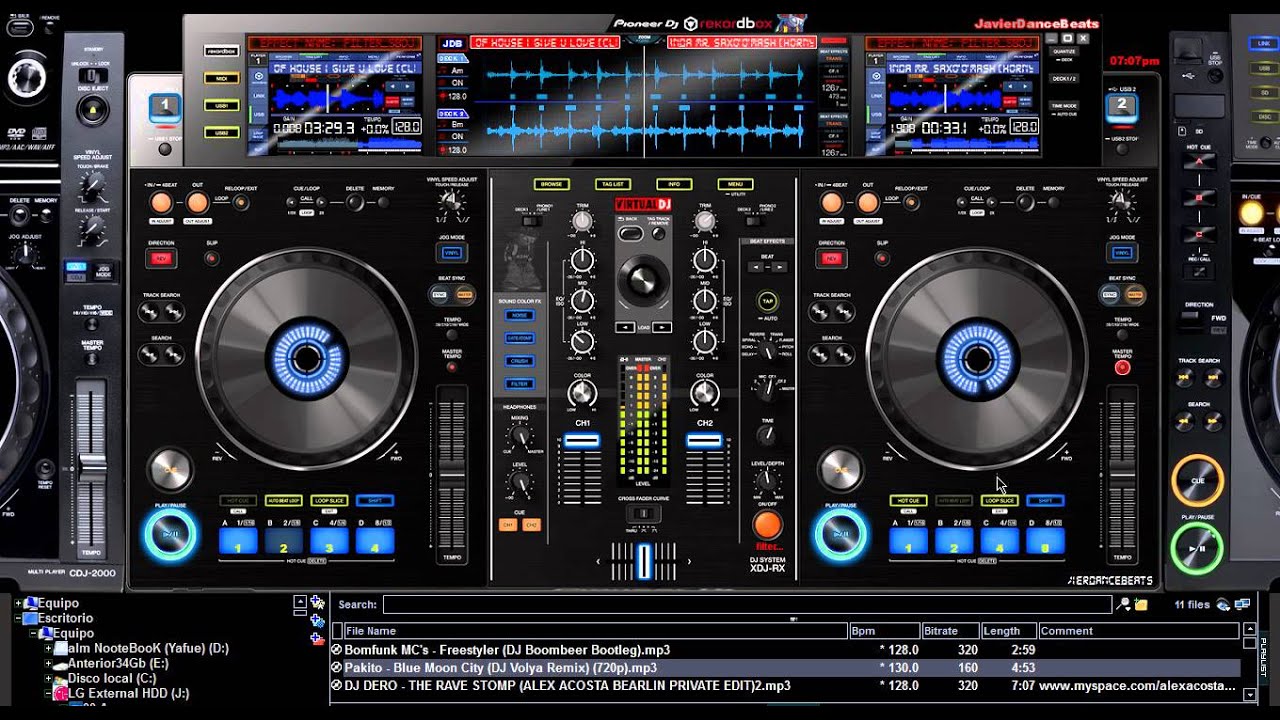
Task: Set loop IN point on right deck
Action: [831, 203]
